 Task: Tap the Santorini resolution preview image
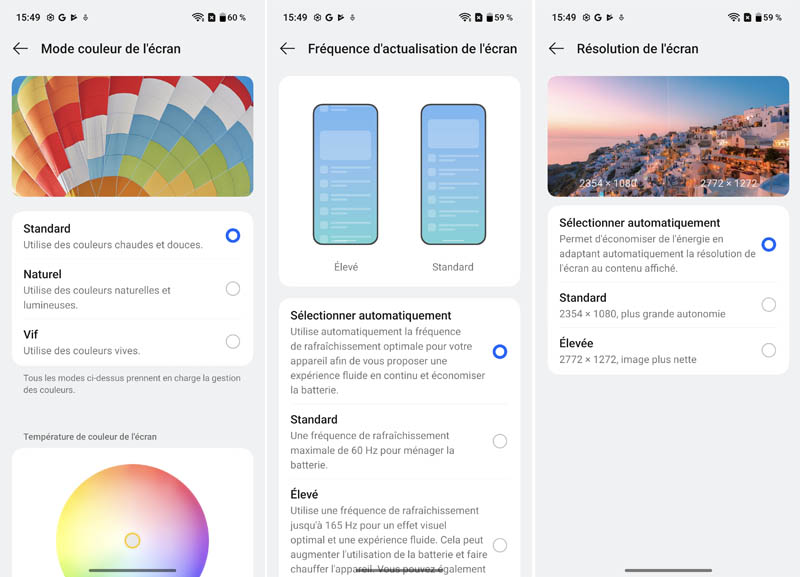[x=668, y=136]
